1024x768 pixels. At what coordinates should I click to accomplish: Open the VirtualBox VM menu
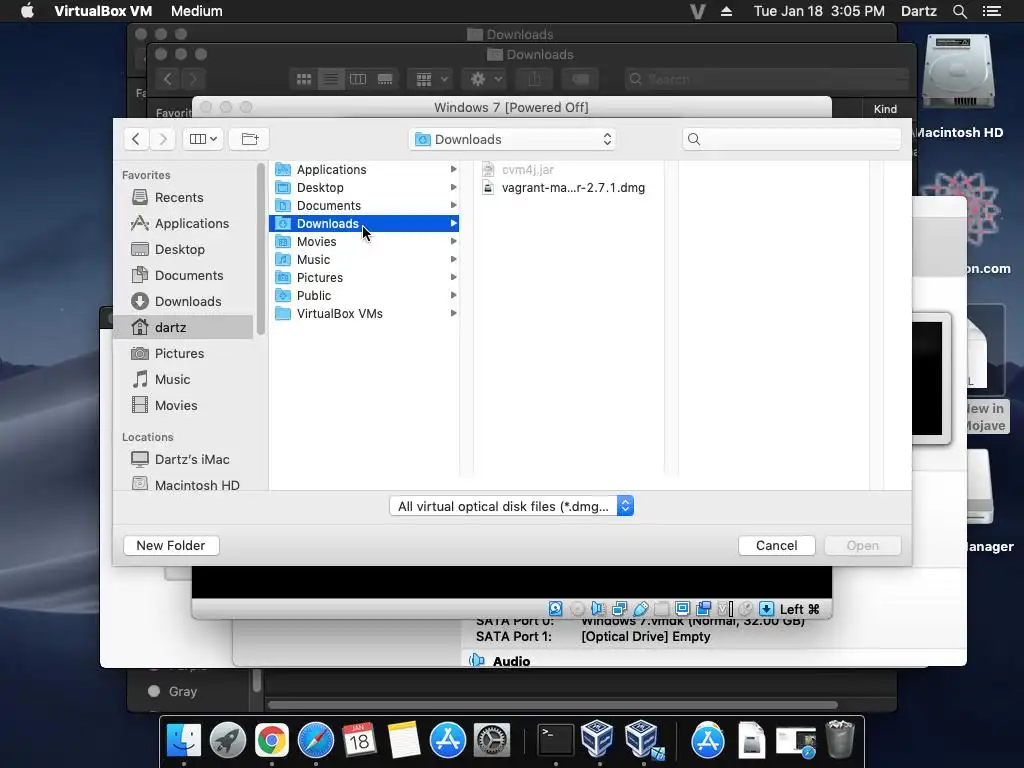[103, 11]
